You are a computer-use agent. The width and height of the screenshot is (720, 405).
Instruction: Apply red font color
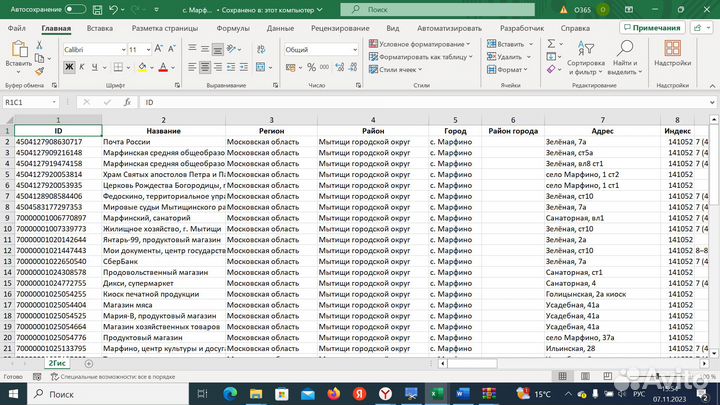click(x=163, y=67)
